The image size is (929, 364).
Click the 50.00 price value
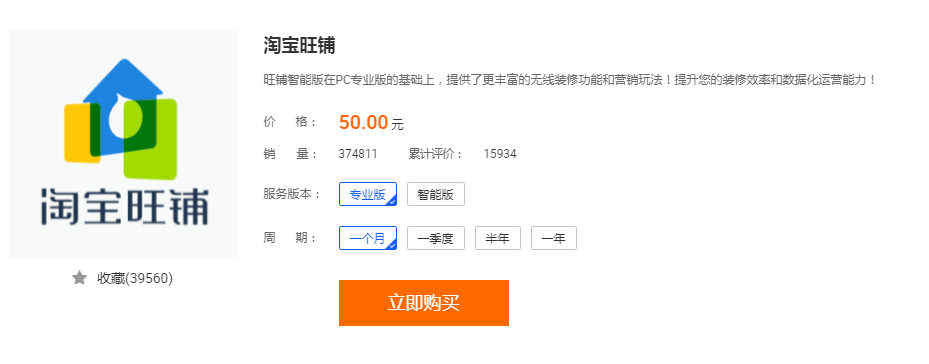(x=363, y=122)
